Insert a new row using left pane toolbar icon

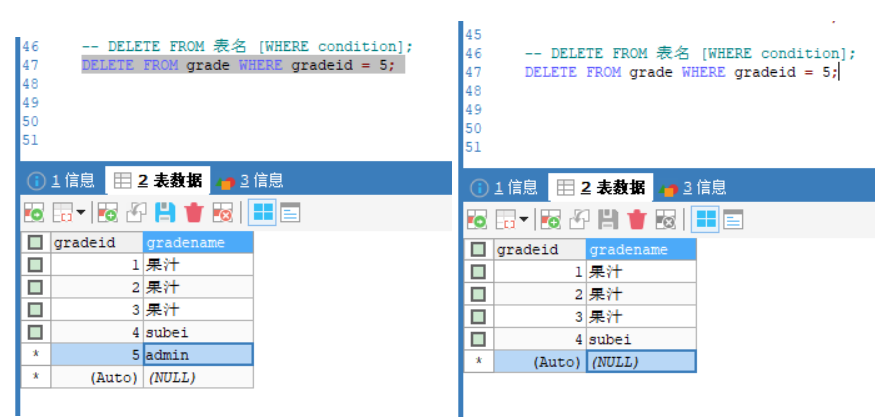coord(107,212)
